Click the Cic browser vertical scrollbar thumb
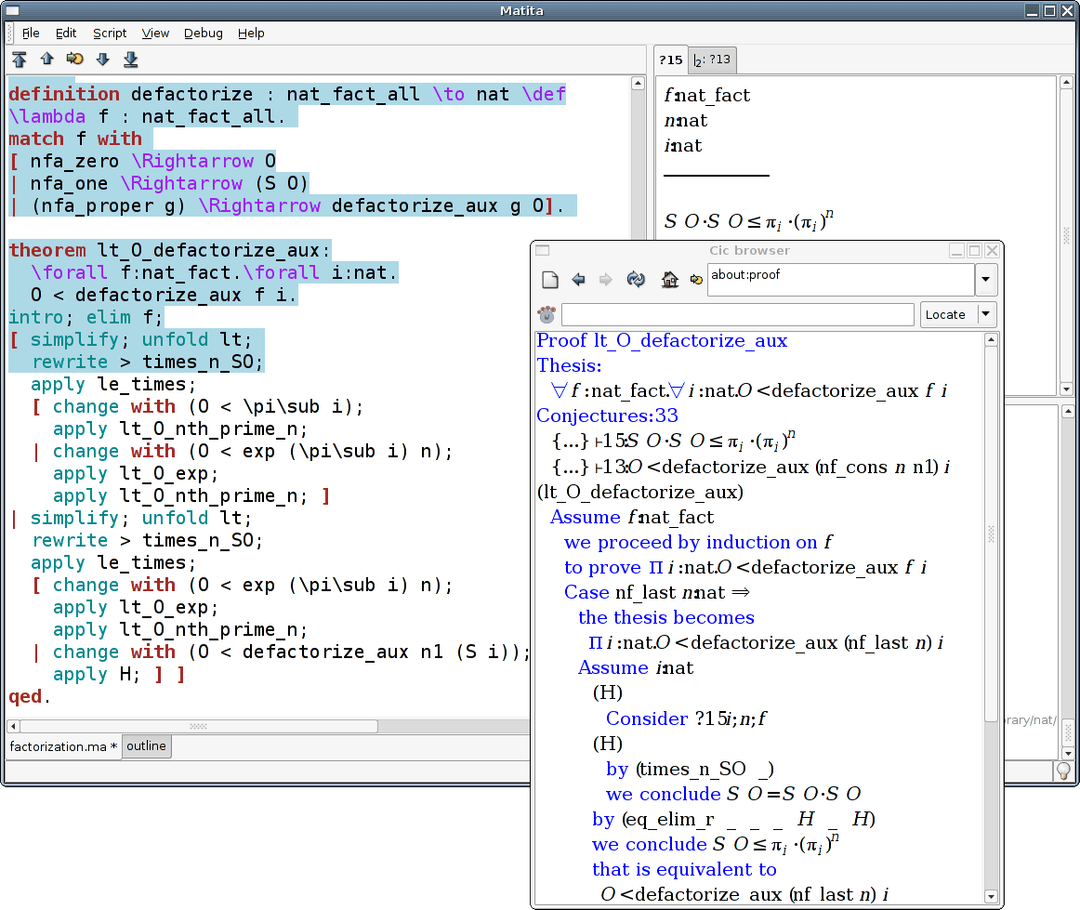The height and width of the screenshot is (910, 1080). pyautogui.click(x=991, y=534)
